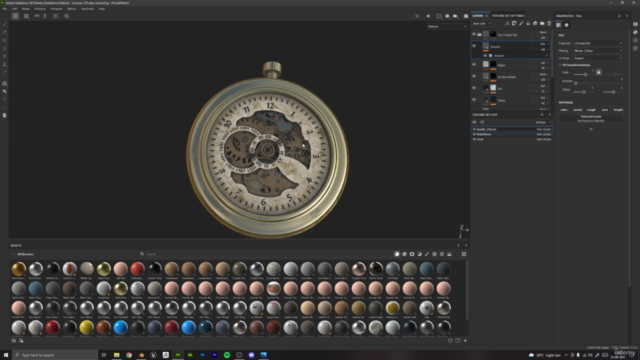Open the Base color channel dropdown
This screenshot has height=360, width=640.
coord(482,23)
